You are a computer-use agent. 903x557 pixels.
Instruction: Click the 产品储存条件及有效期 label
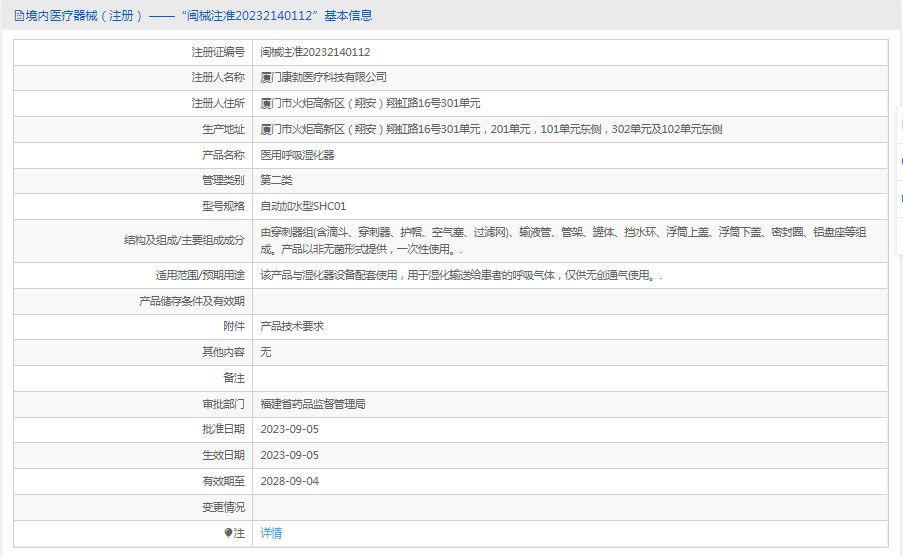pos(192,301)
